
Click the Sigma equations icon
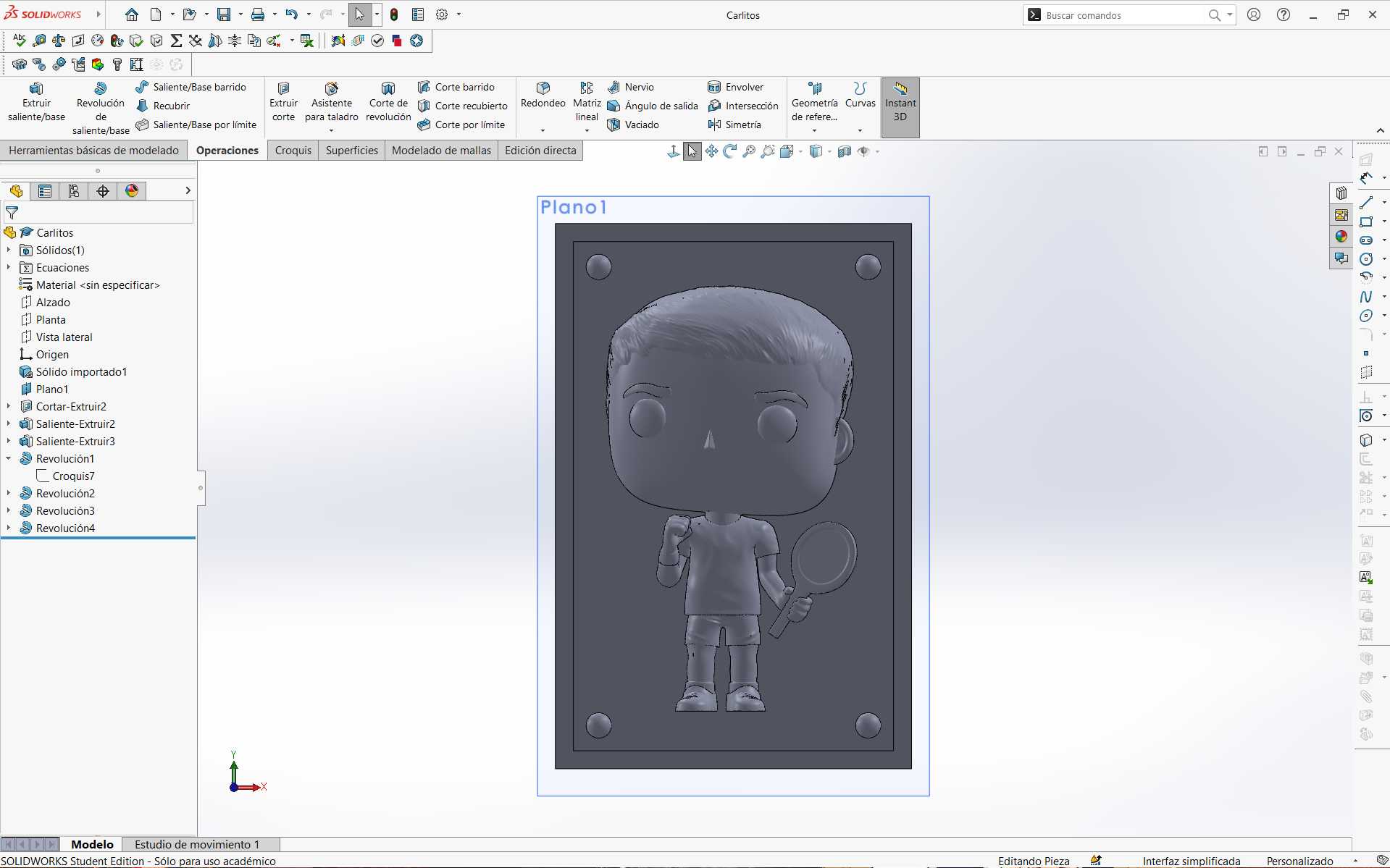tap(176, 41)
